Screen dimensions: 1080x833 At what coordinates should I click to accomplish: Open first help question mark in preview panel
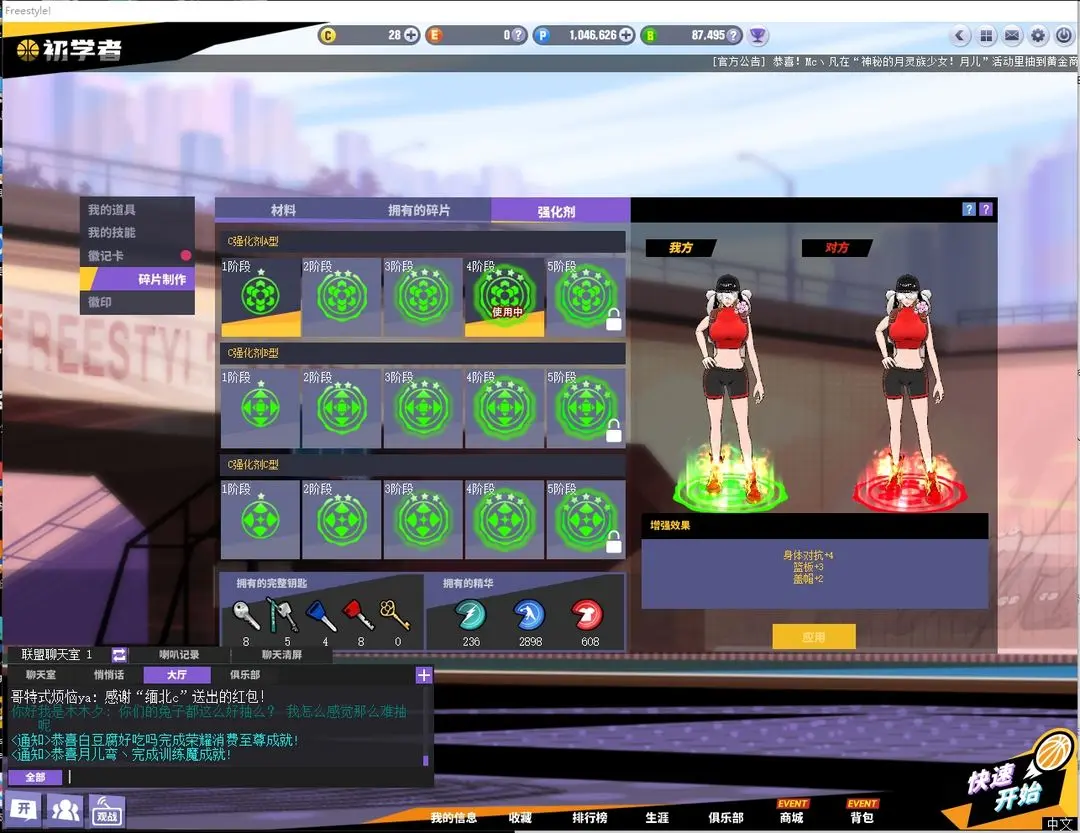969,209
